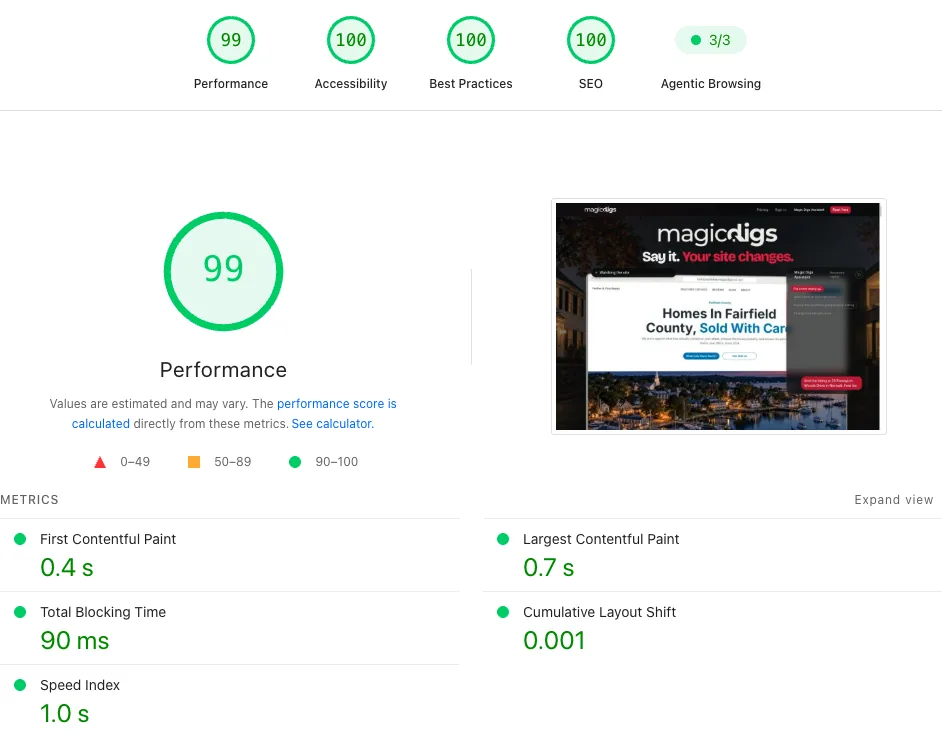
Task: Open the Agentic Browsing 3/3 badge
Action: point(711,40)
